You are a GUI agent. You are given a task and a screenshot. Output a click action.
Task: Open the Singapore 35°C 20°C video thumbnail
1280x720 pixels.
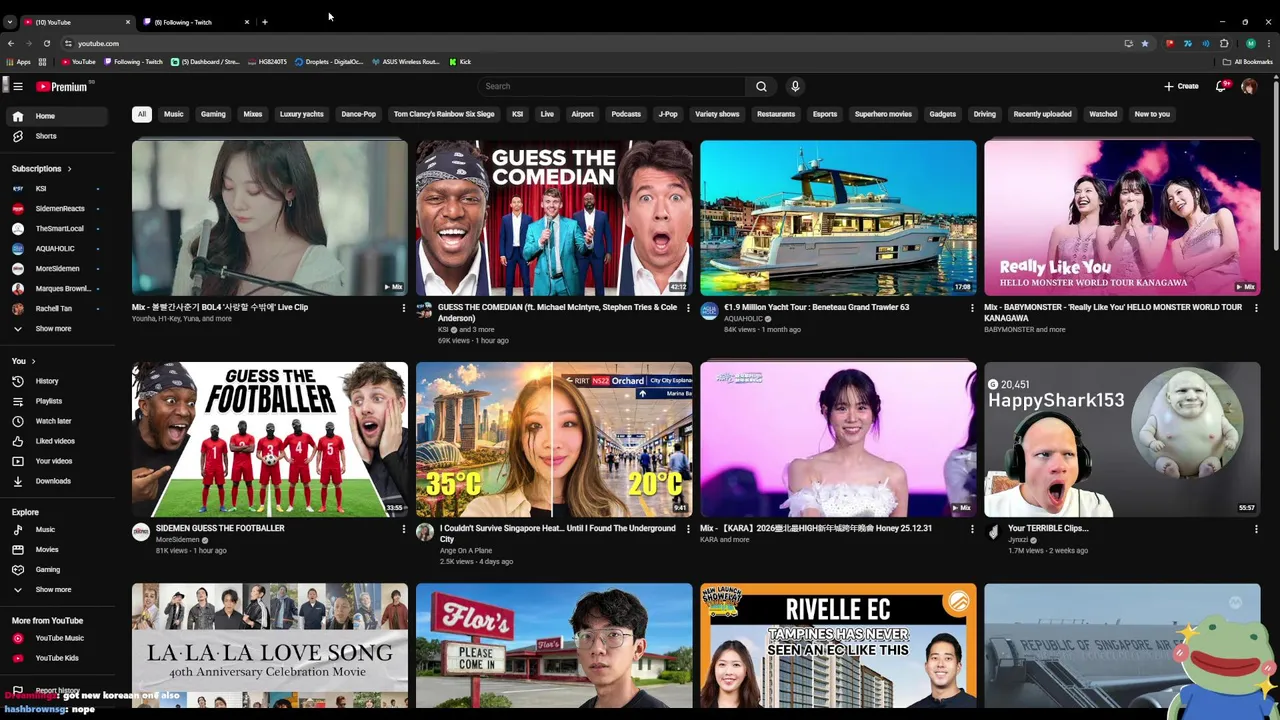(554, 439)
